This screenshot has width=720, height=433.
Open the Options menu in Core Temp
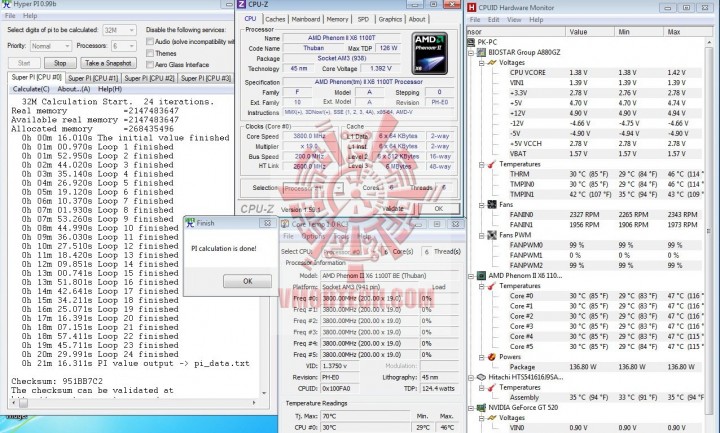click(313, 236)
